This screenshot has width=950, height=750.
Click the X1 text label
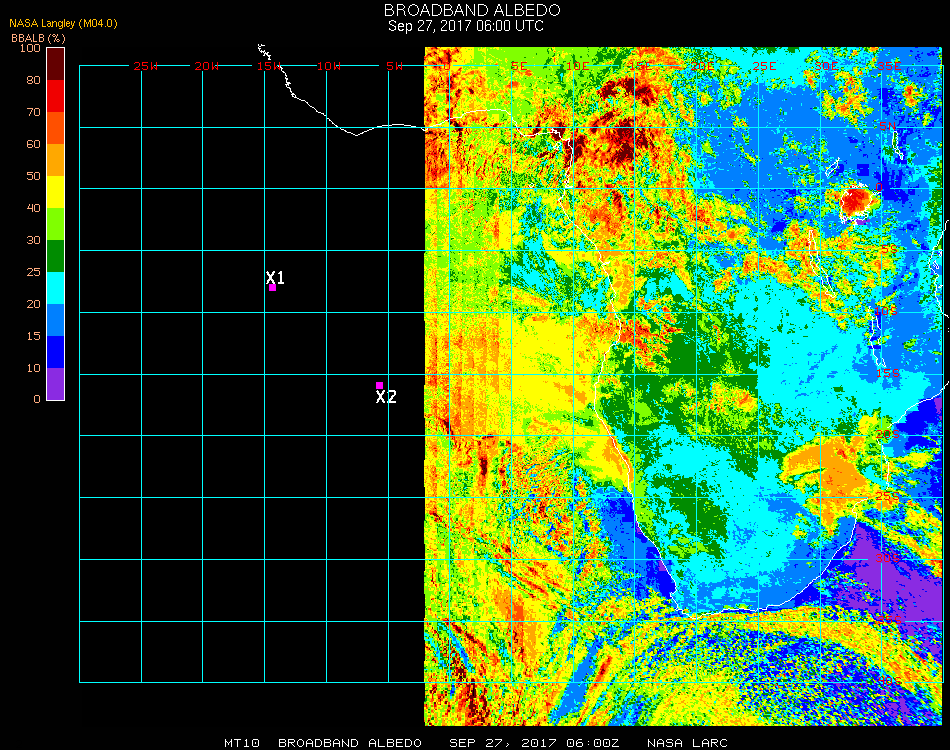[275, 277]
